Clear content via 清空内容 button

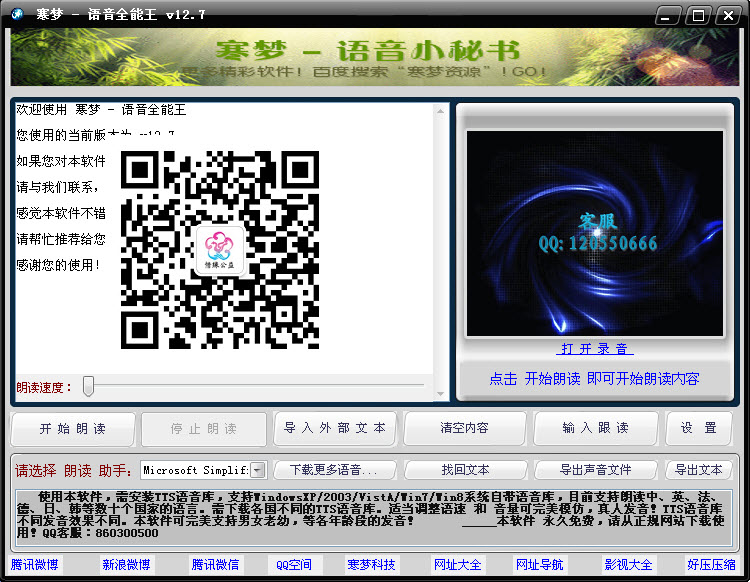click(464, 428)
